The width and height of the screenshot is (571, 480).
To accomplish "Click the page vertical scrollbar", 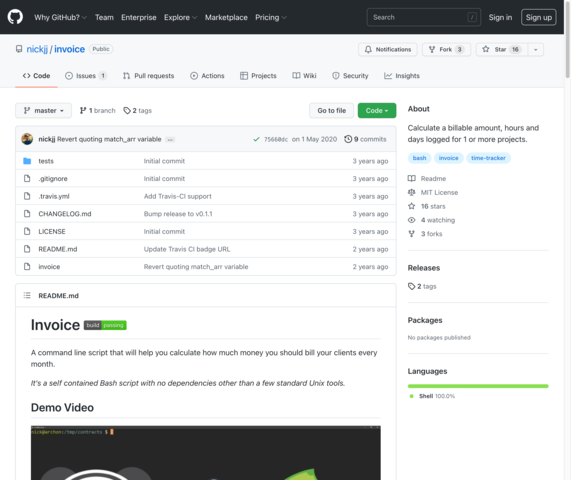I will point(567,39).
